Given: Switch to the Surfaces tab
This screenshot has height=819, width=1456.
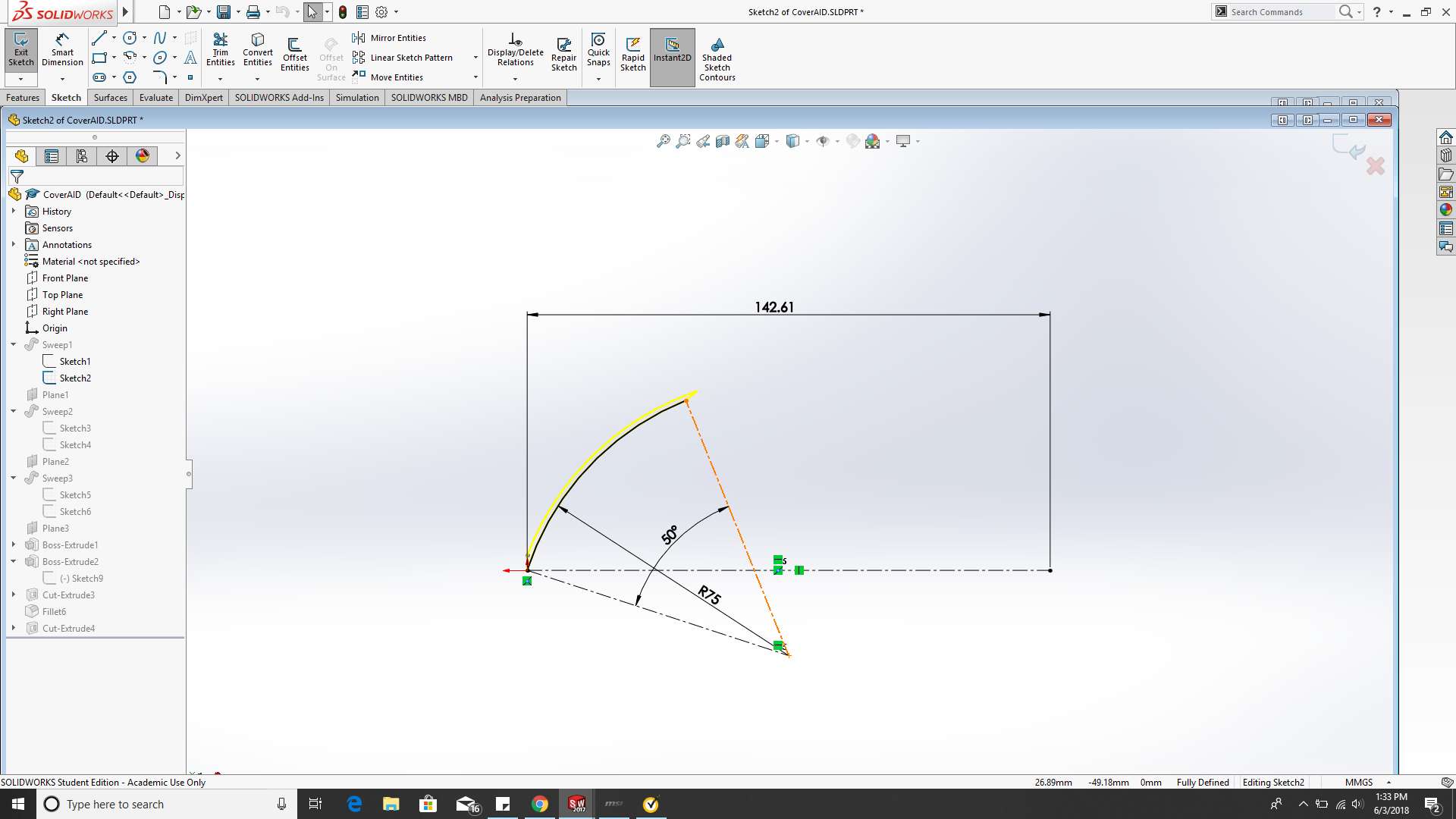Looking at the screenshot, I should [x=111, y=98].
